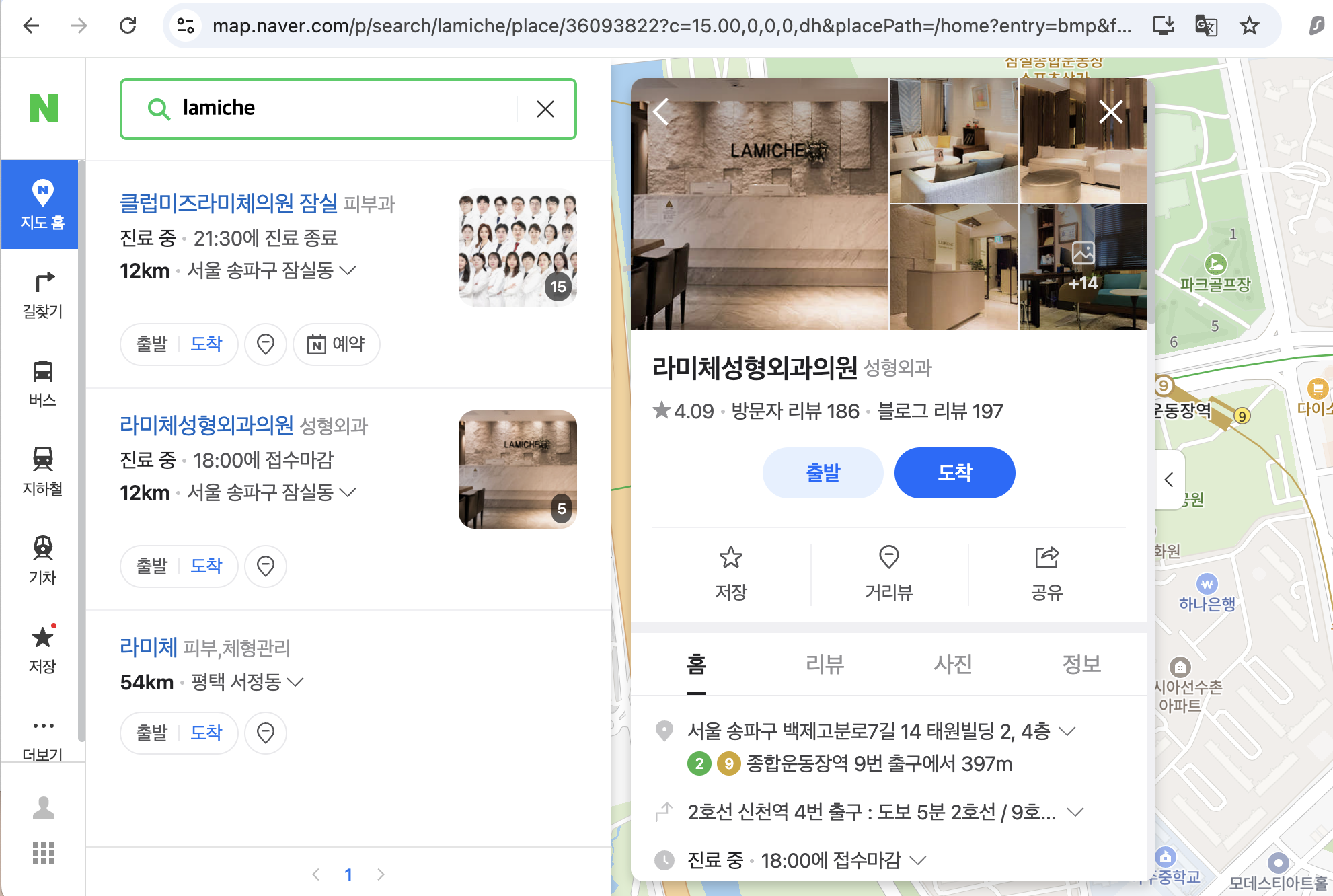Set list 라미체성형외과의원 as 출발

pos(152,566)
